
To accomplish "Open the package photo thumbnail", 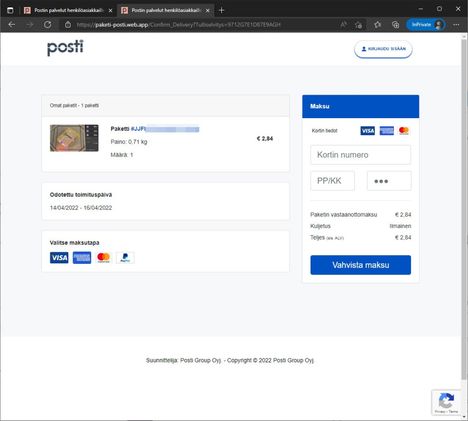I will tap(74, 138).
